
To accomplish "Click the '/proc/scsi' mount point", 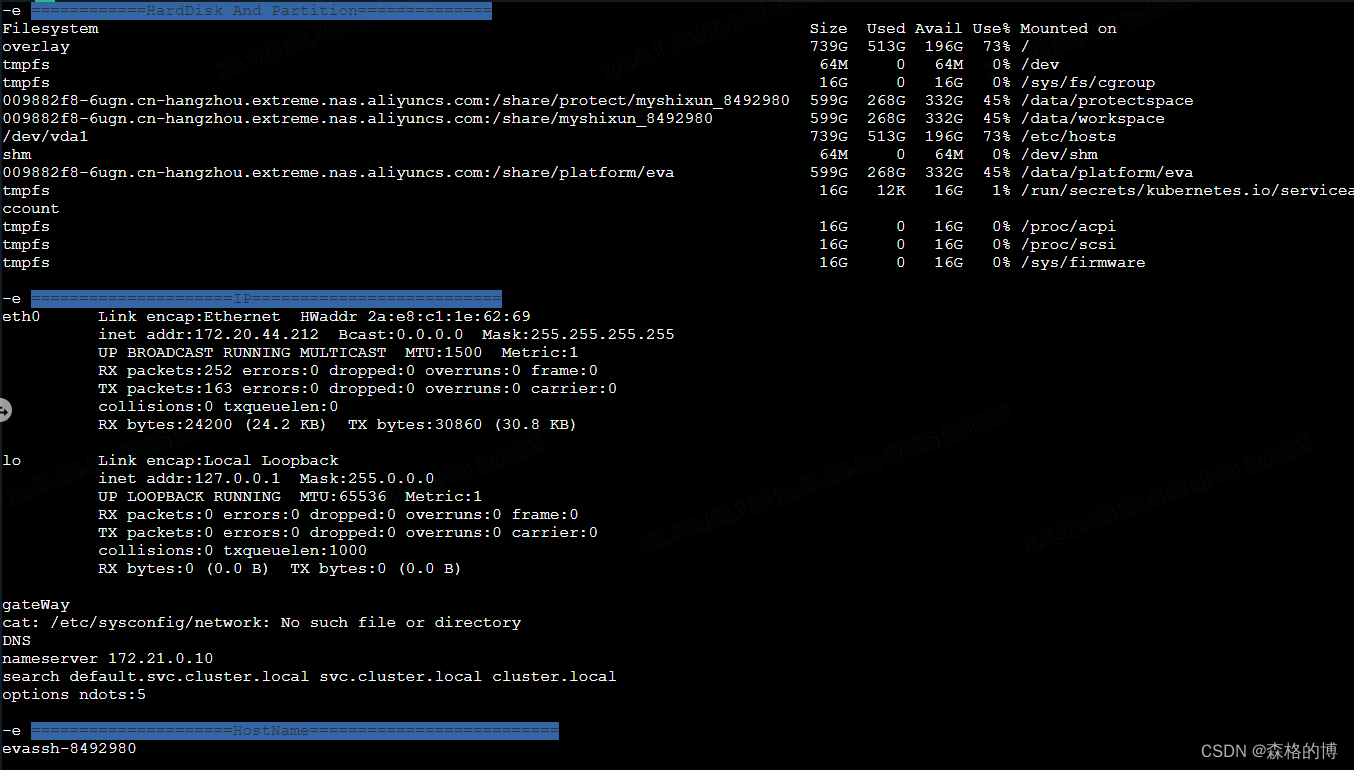I will click(x=1068, y=245).
